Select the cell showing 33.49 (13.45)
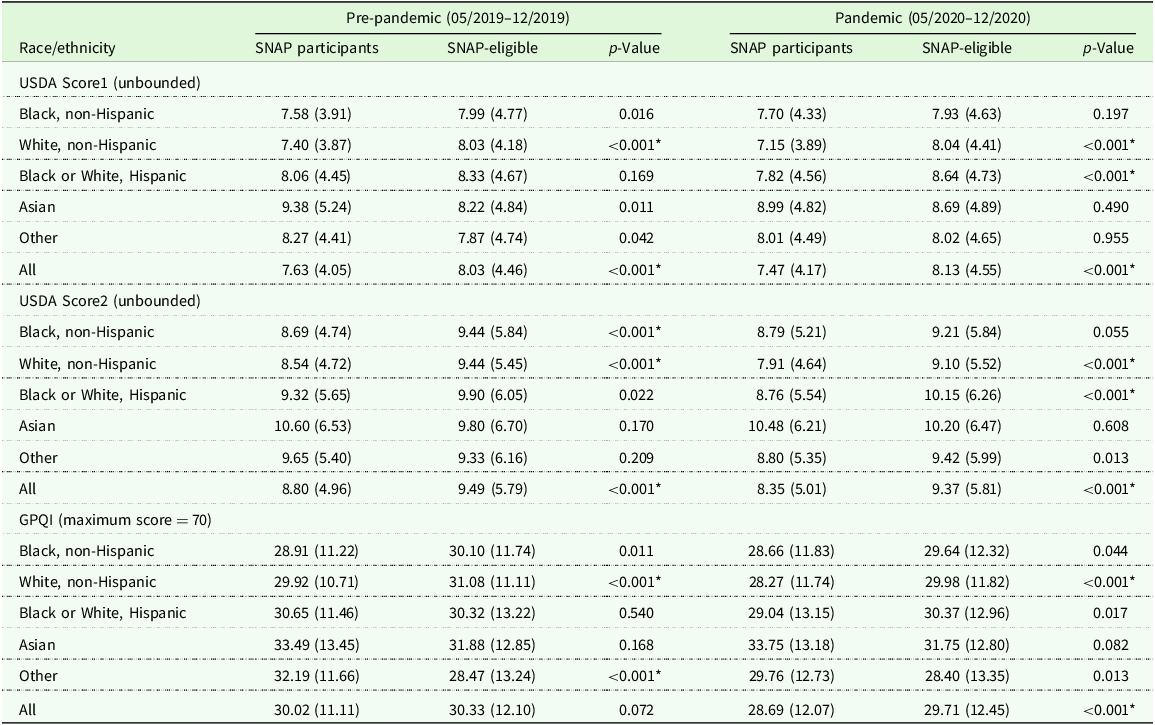The image size is (1155, 725). [316, 645]
